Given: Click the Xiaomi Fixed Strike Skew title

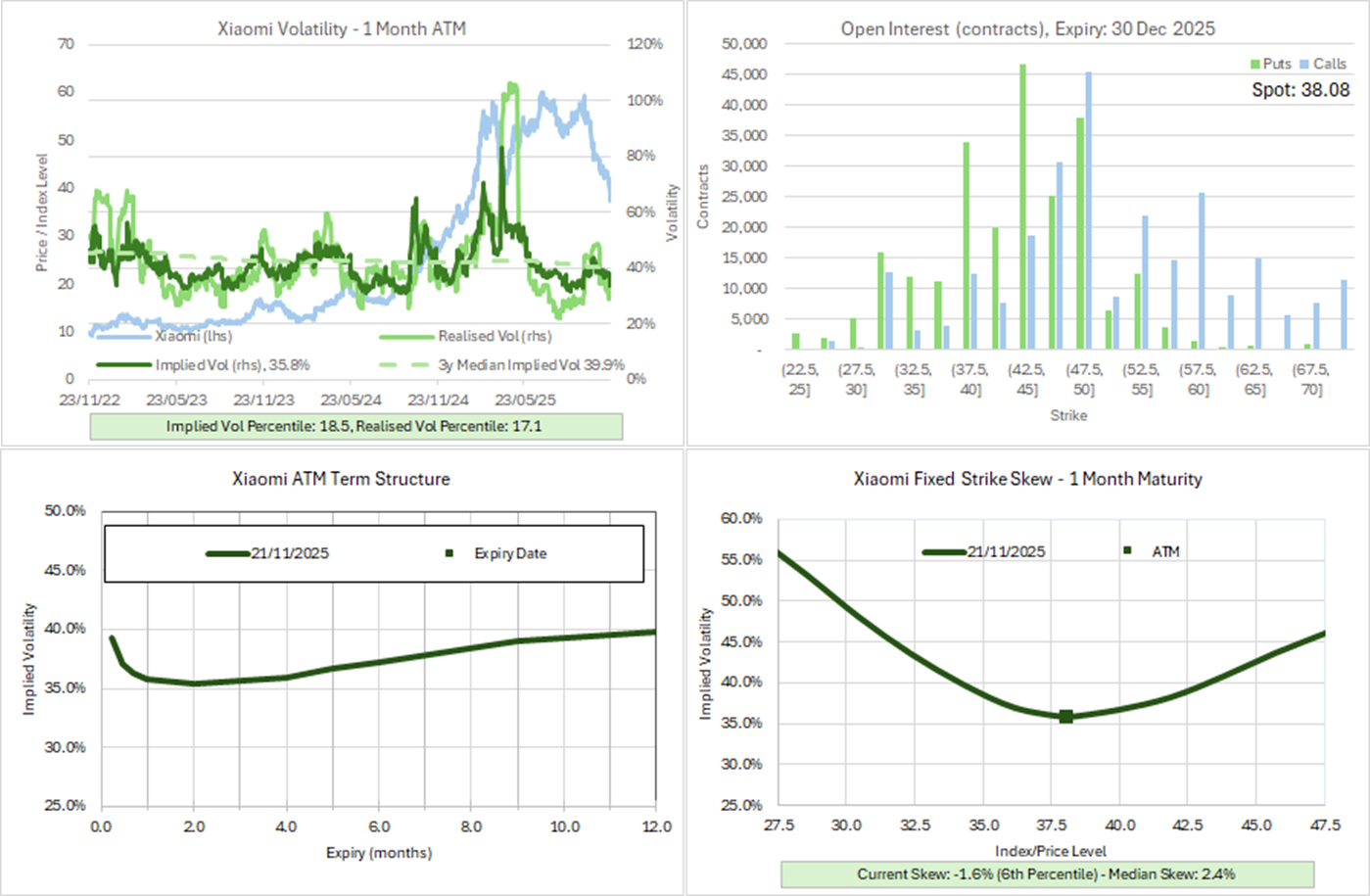Looking at the screenshot, I should 1027,479.
